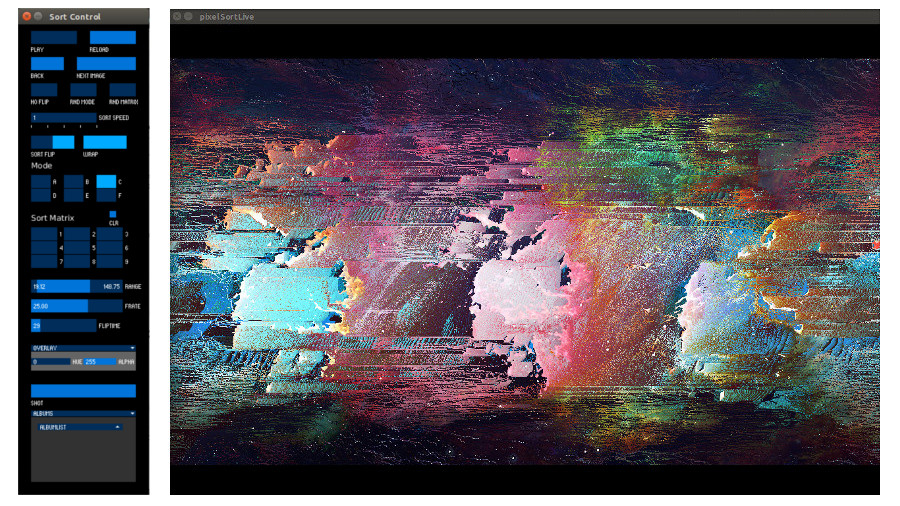Toggle Sort Matrix cell 7
Screen dimensions: 900x506
[x=44, y=262]
